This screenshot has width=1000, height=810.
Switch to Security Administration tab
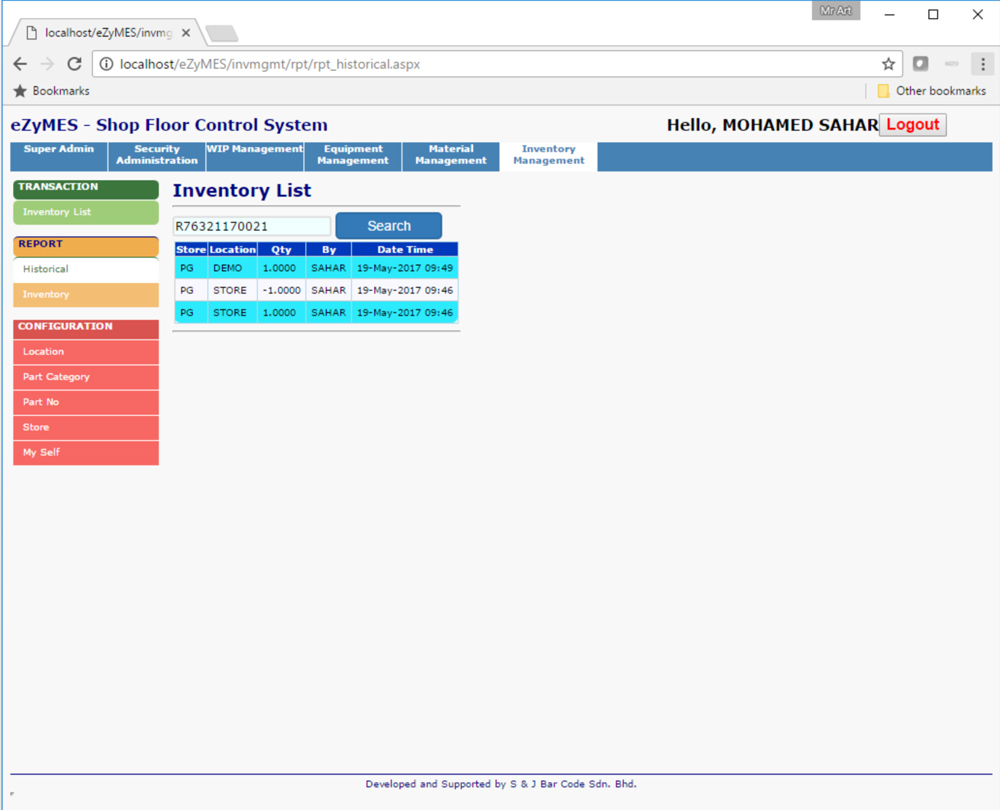(x=157, y=155)
